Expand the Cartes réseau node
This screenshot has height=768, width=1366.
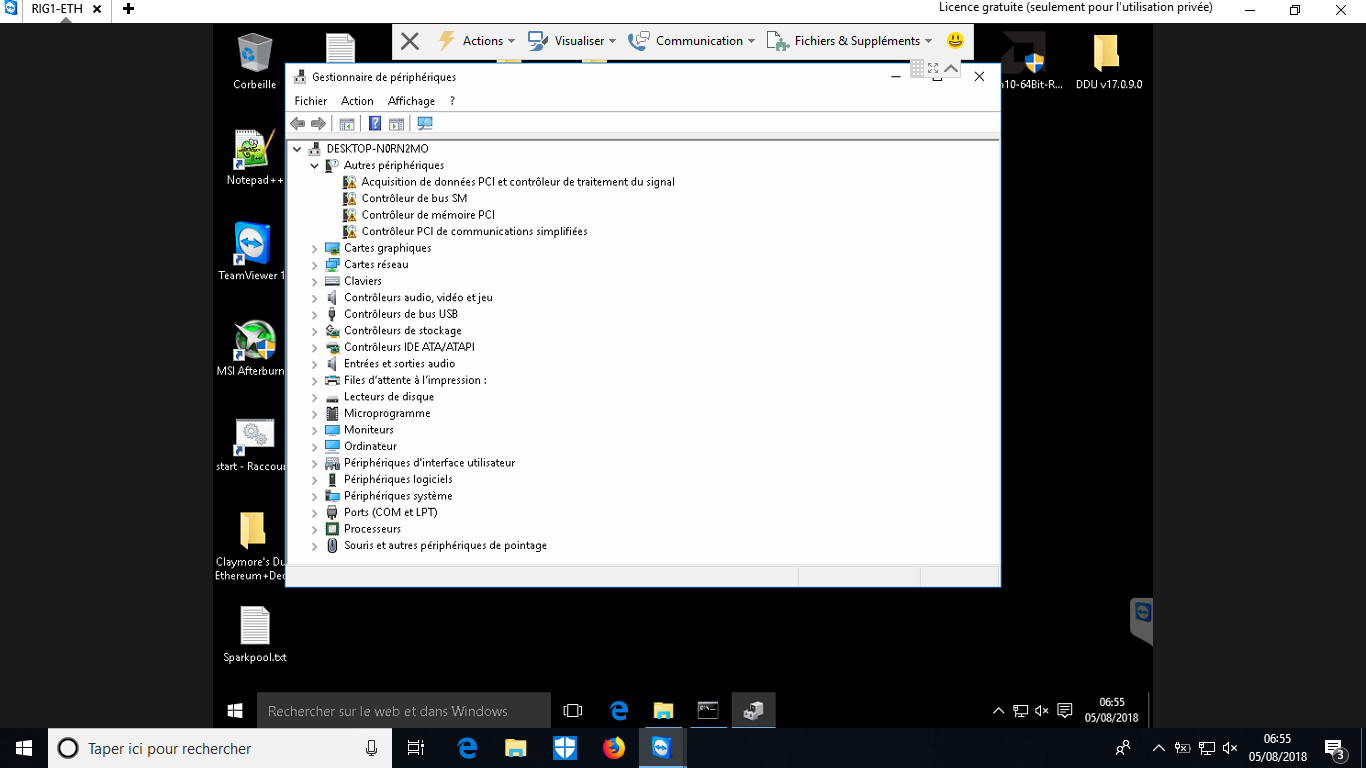coord(314,265)
